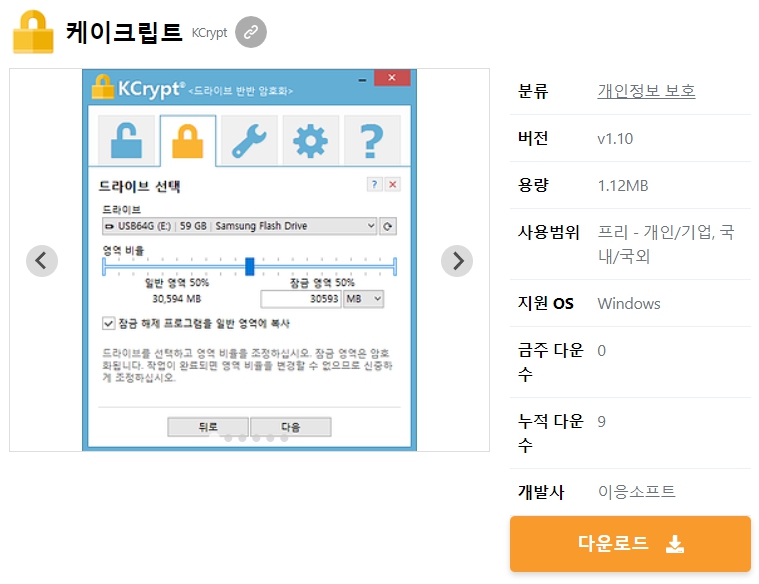Open the question mark help tab

[372, 141]
